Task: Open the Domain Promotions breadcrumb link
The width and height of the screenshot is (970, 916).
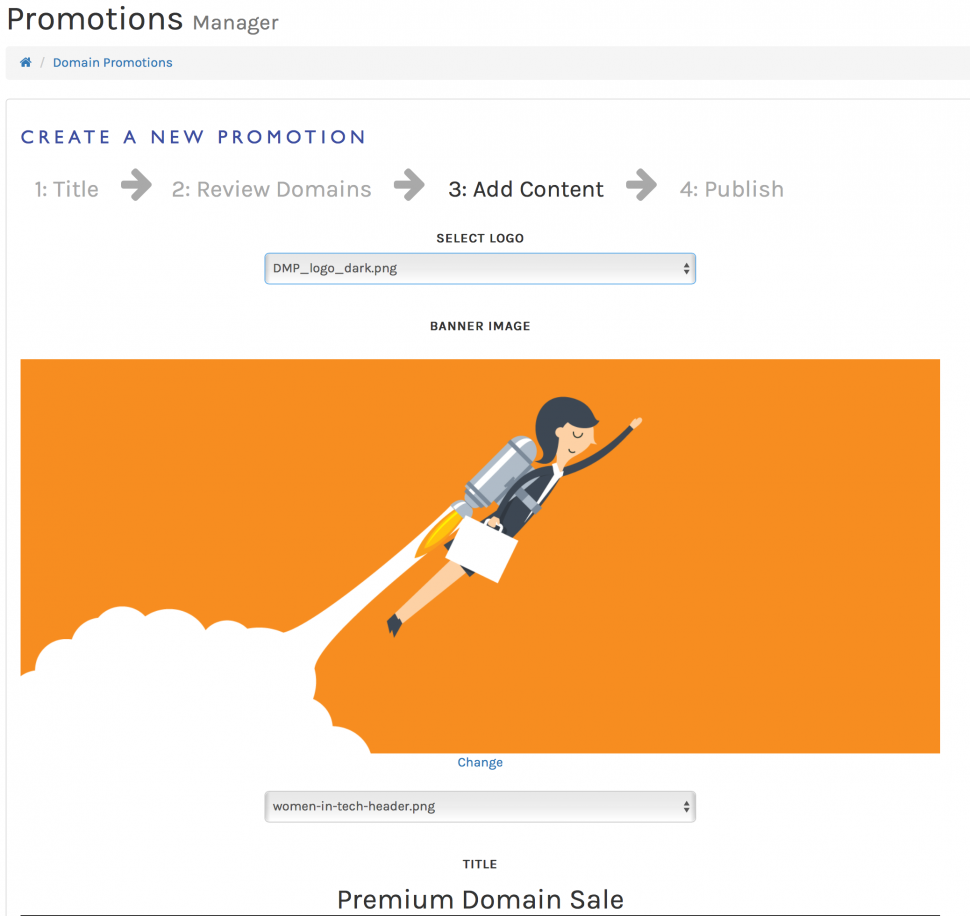Action: coord(112,62)
